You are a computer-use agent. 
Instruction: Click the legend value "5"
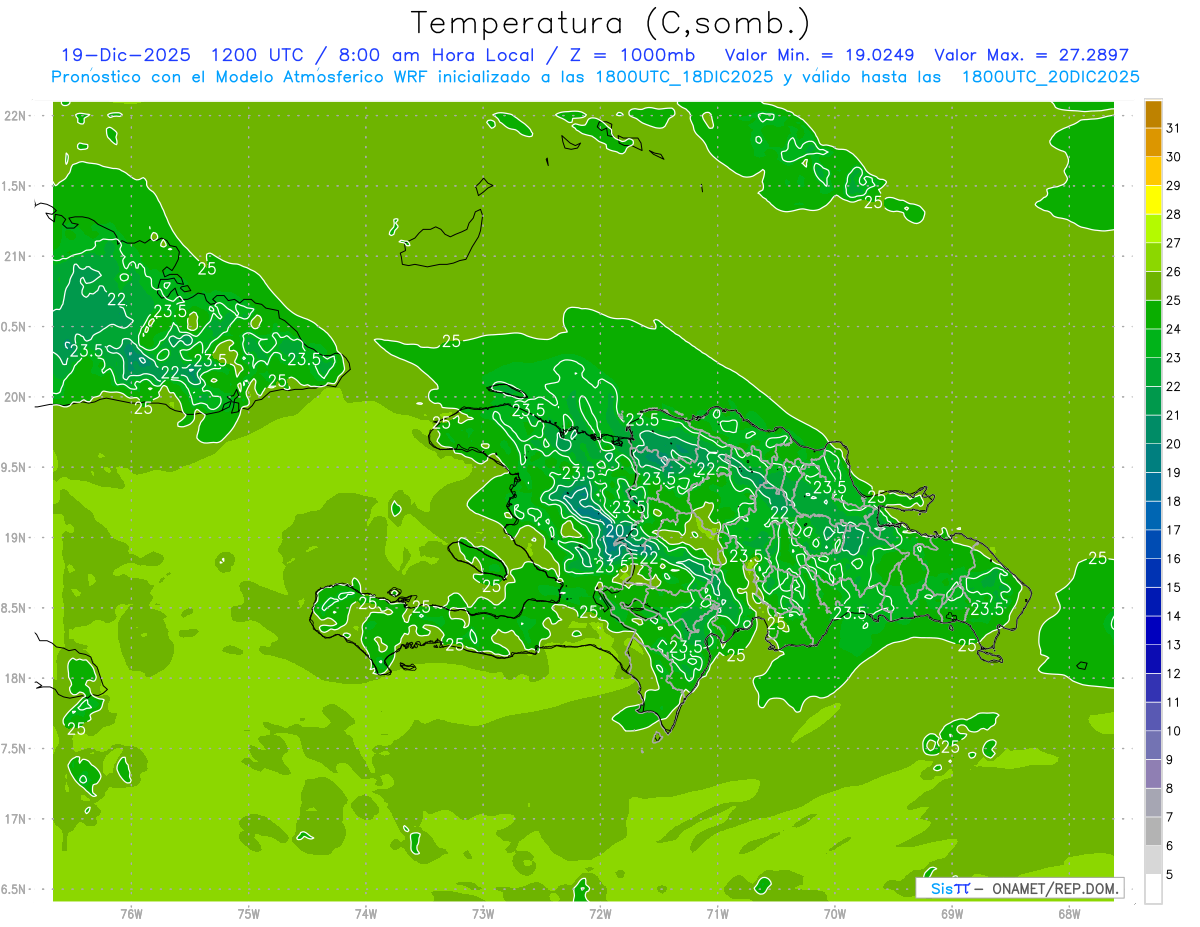click(1170, 875)
